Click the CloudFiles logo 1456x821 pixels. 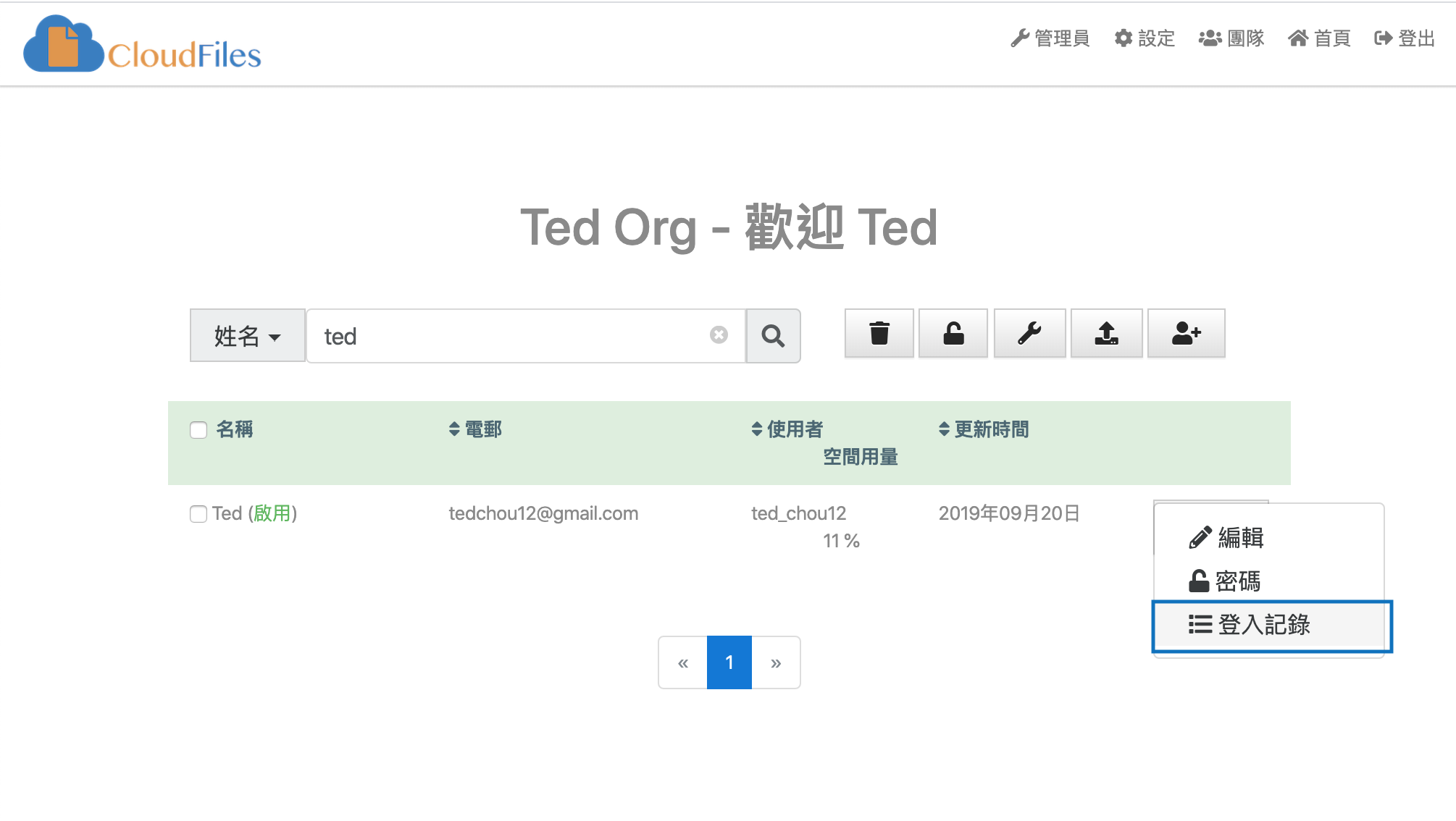tap(143, 45)
